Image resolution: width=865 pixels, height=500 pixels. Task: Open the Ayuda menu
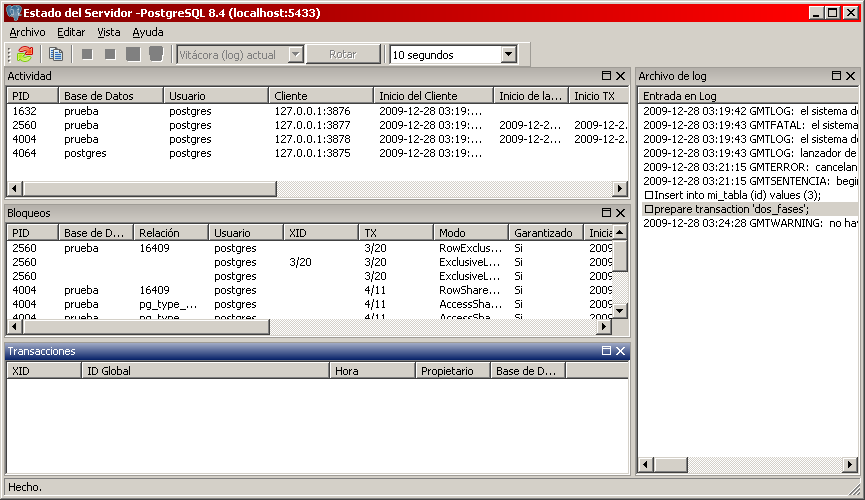[148, 32]
